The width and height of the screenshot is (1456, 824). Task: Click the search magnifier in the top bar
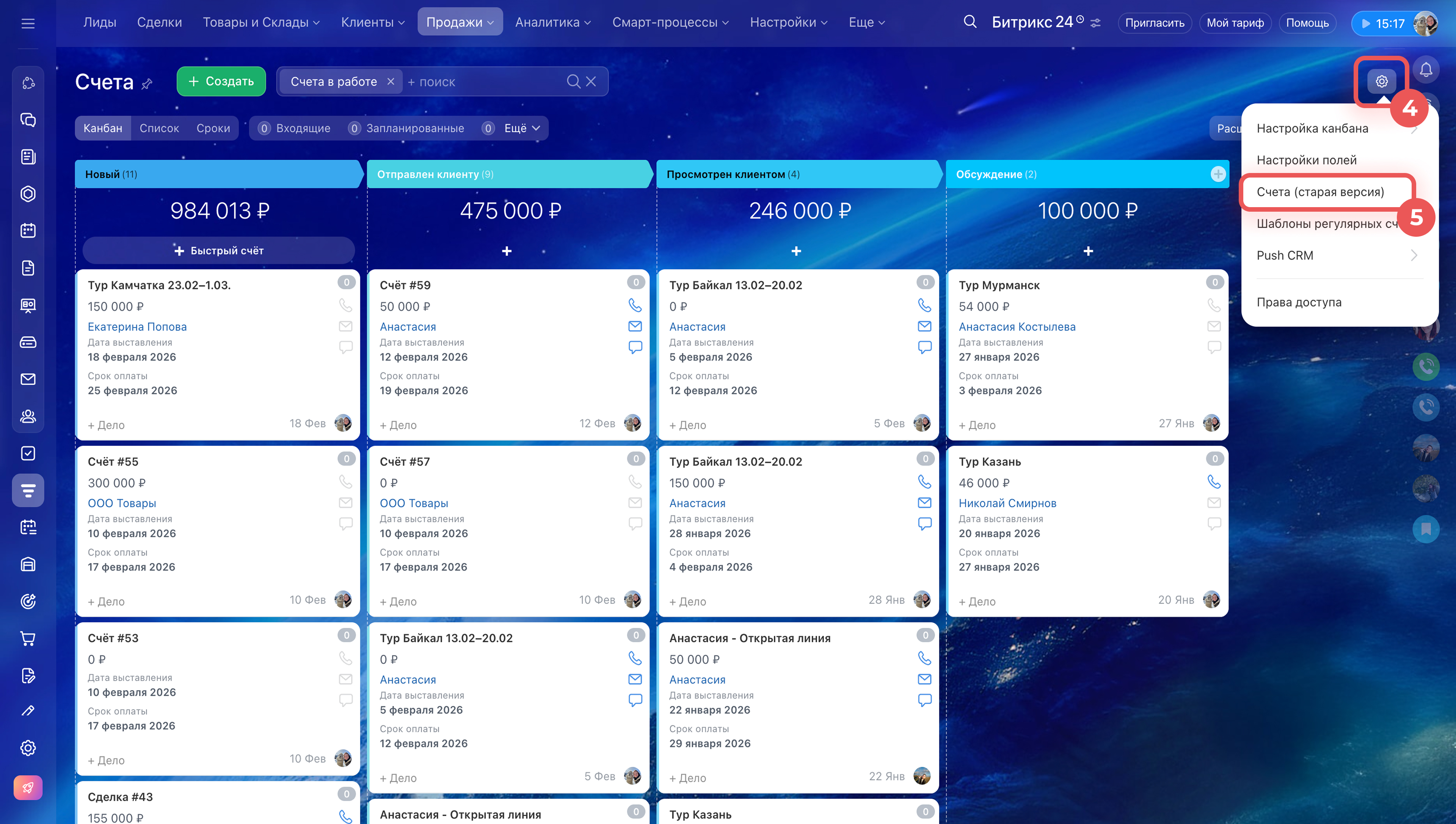(970, 22)
